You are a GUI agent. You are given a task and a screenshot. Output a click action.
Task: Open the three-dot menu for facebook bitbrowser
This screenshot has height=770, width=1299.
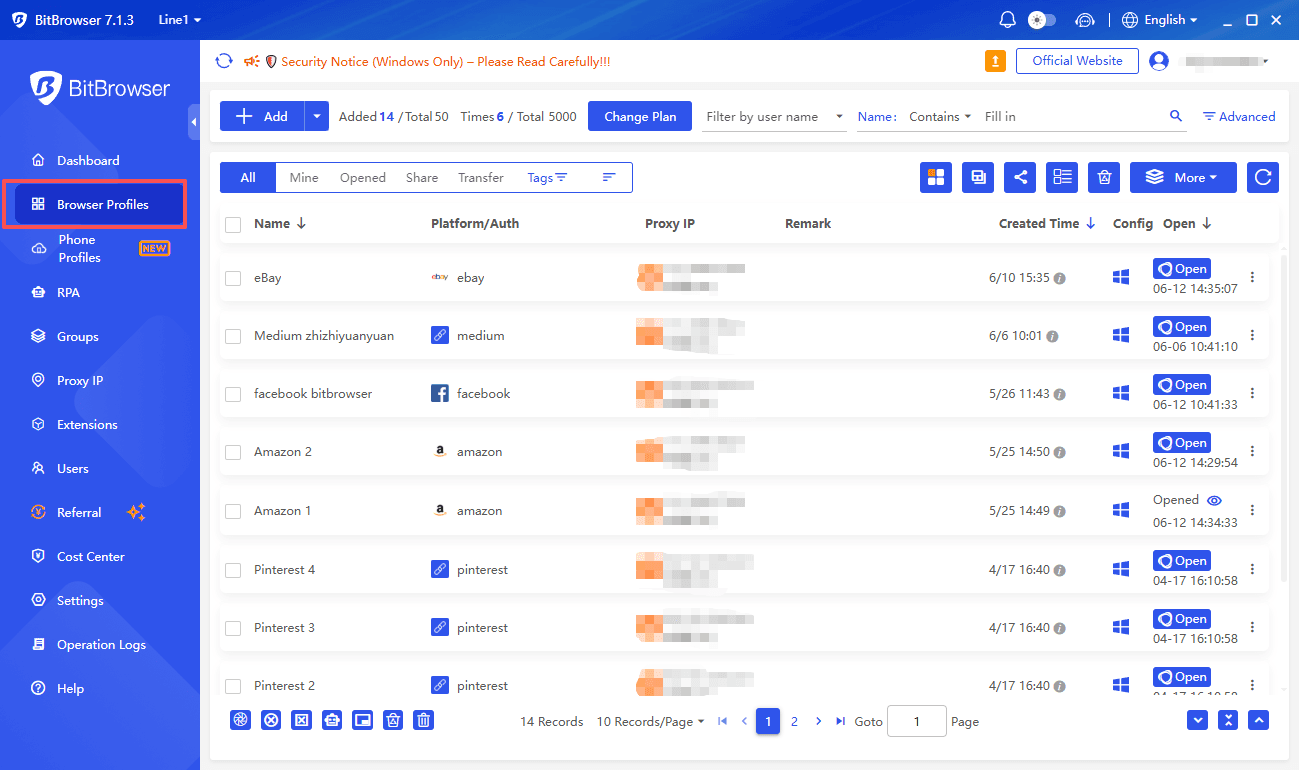click(1252, 394)
